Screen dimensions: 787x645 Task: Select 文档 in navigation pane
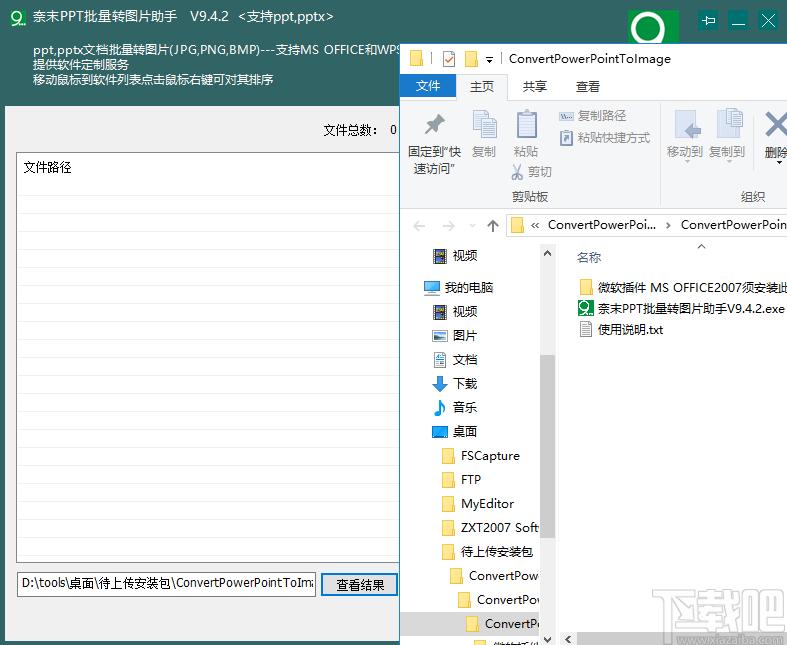(x=455, y=360)
